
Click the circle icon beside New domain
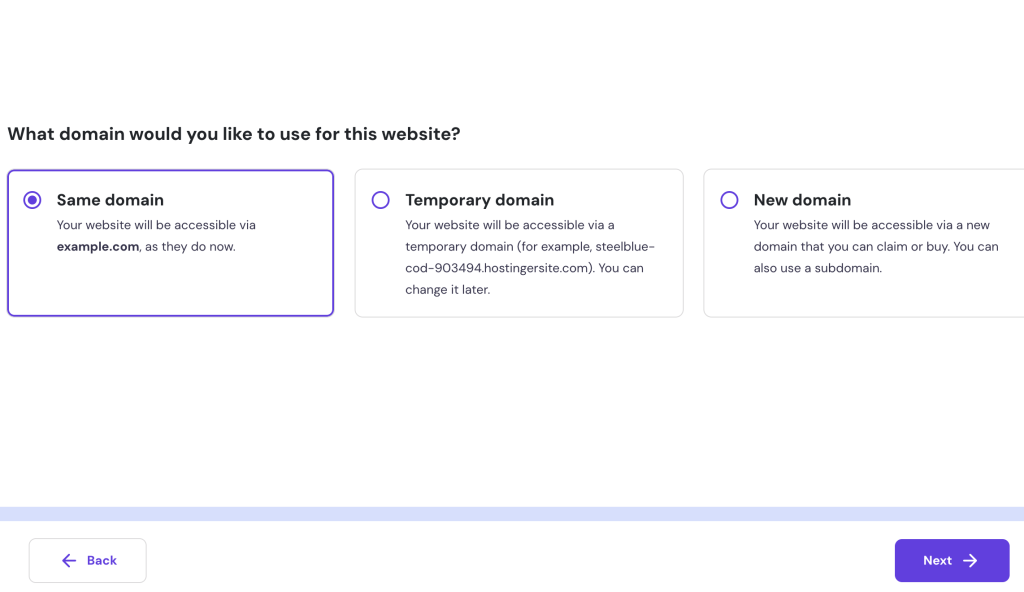pos(729,200)
